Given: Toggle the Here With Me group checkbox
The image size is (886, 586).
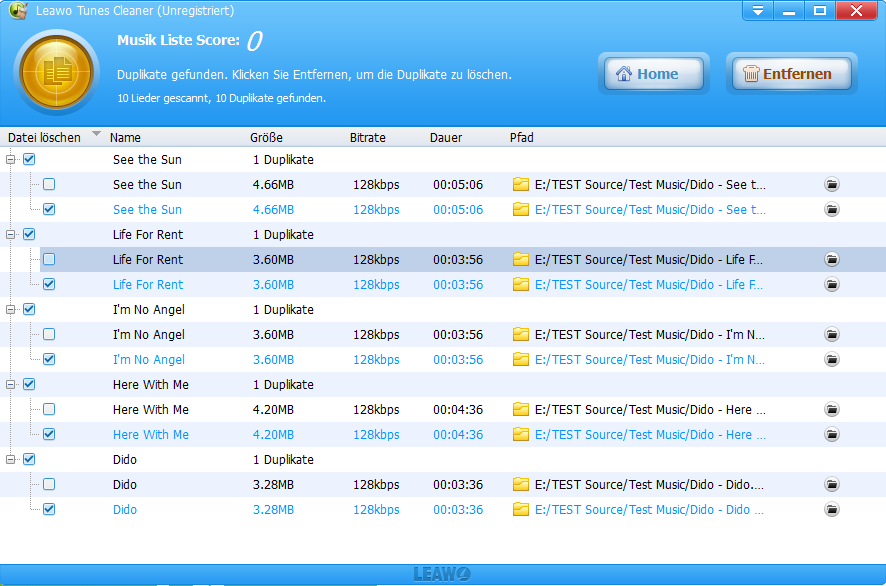Looking at the screenshot, I should point(29,385).
